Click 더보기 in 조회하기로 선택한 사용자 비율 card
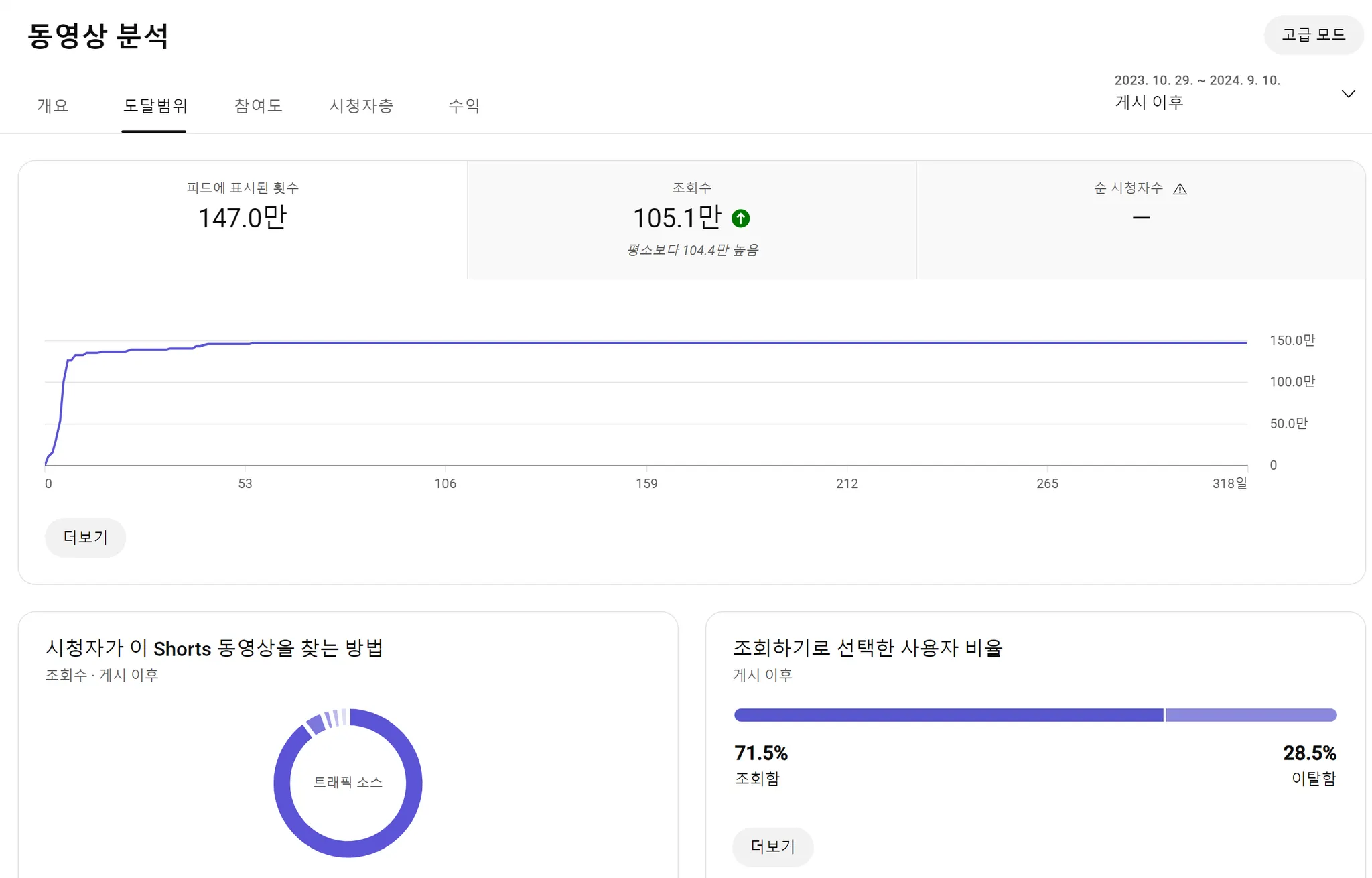Screen dimensions: 1372x878 pyautogui.click(x=772, y=846)
